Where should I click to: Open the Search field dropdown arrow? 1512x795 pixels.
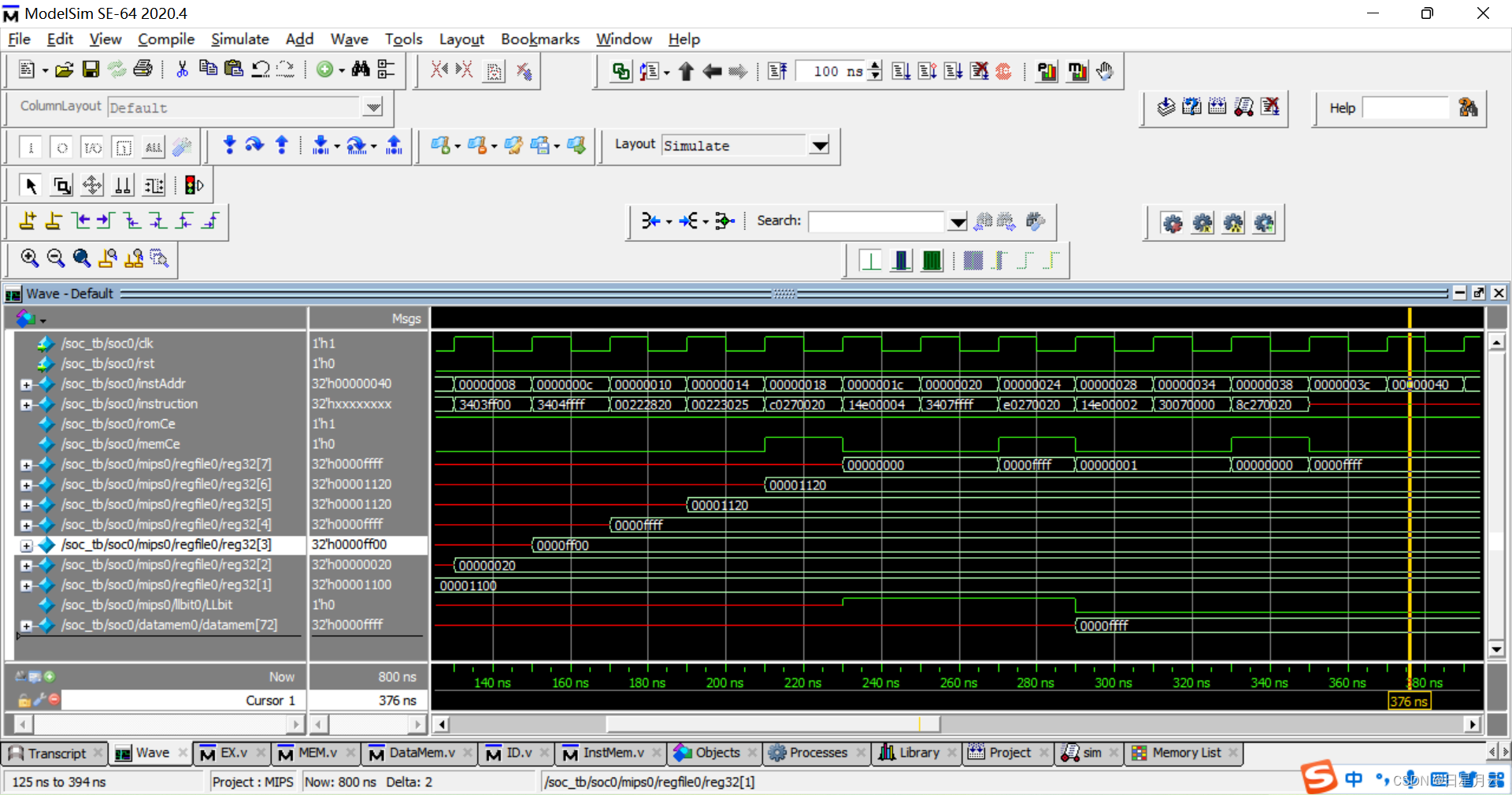tap(958, 221)
